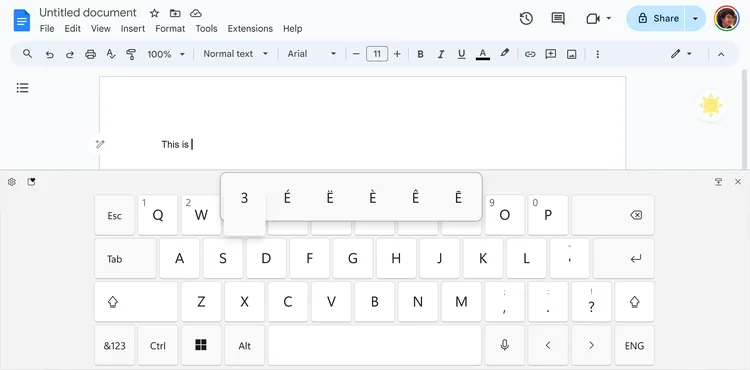This screenshot has height=370, width=750.
Task: Tap the microphone dictation key
Action: 505,345
